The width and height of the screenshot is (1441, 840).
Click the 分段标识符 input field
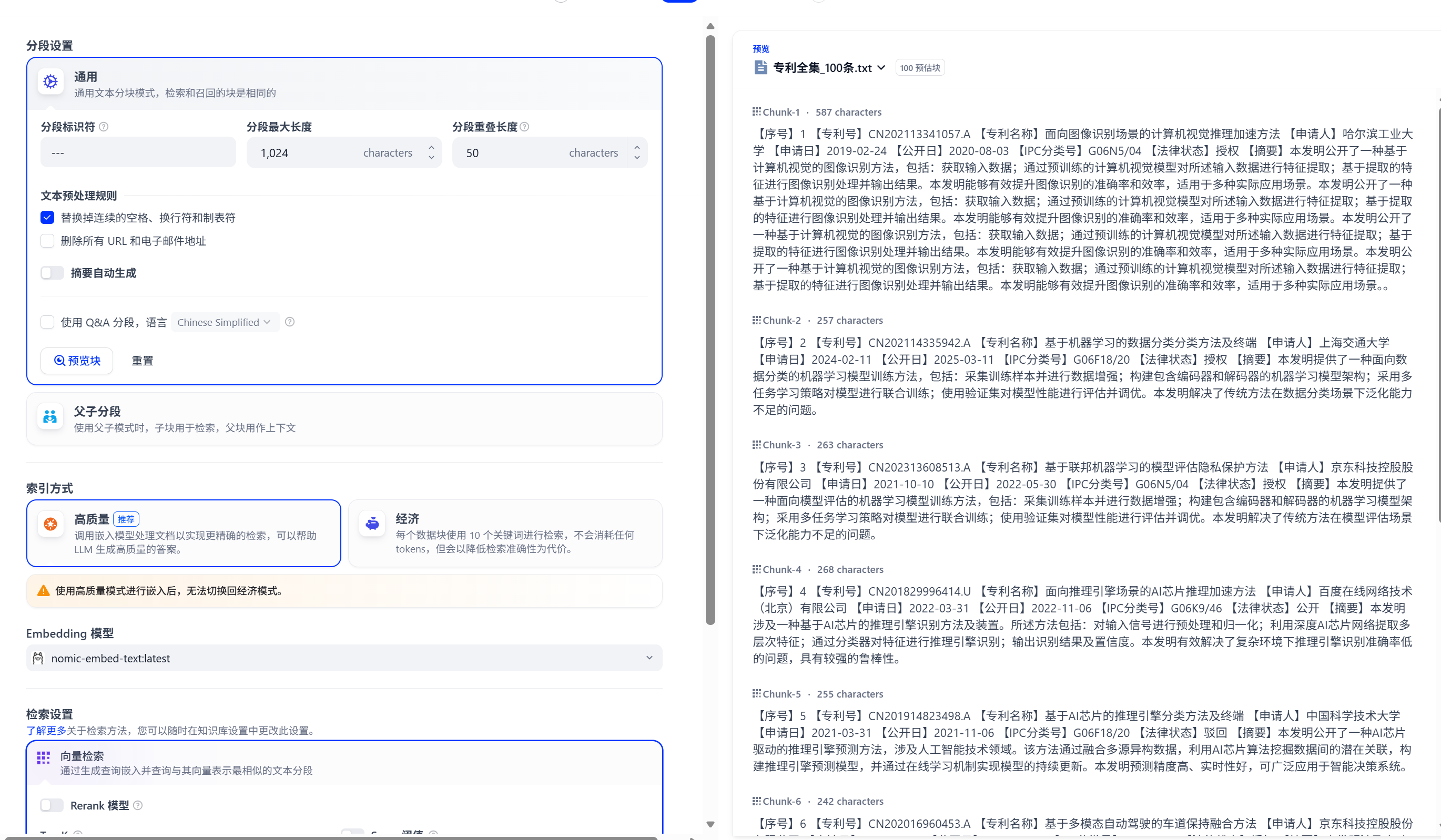click(138, 152)
